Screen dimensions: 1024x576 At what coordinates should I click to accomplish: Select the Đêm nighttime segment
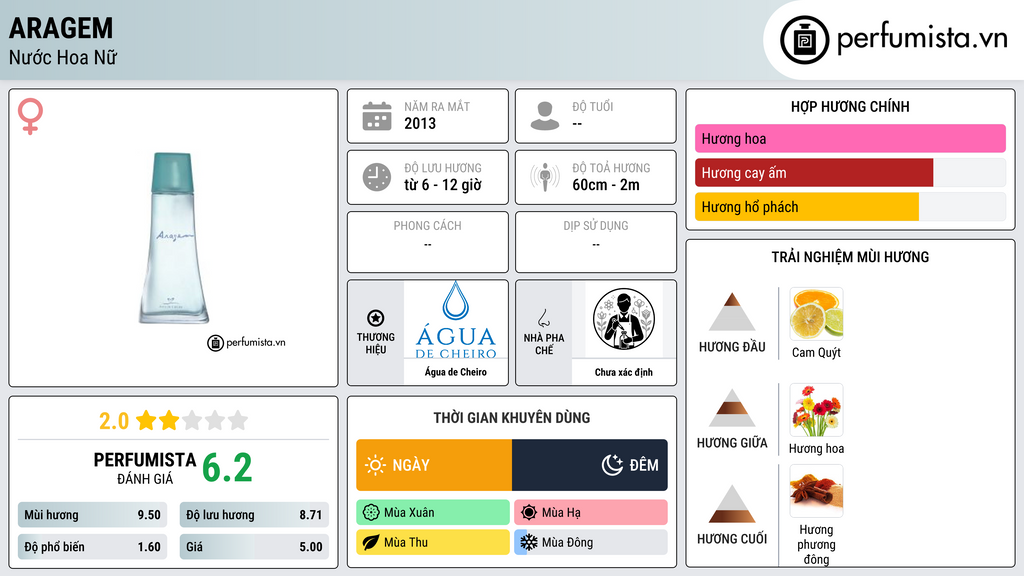pyautogui.click(x=590, y=465)
